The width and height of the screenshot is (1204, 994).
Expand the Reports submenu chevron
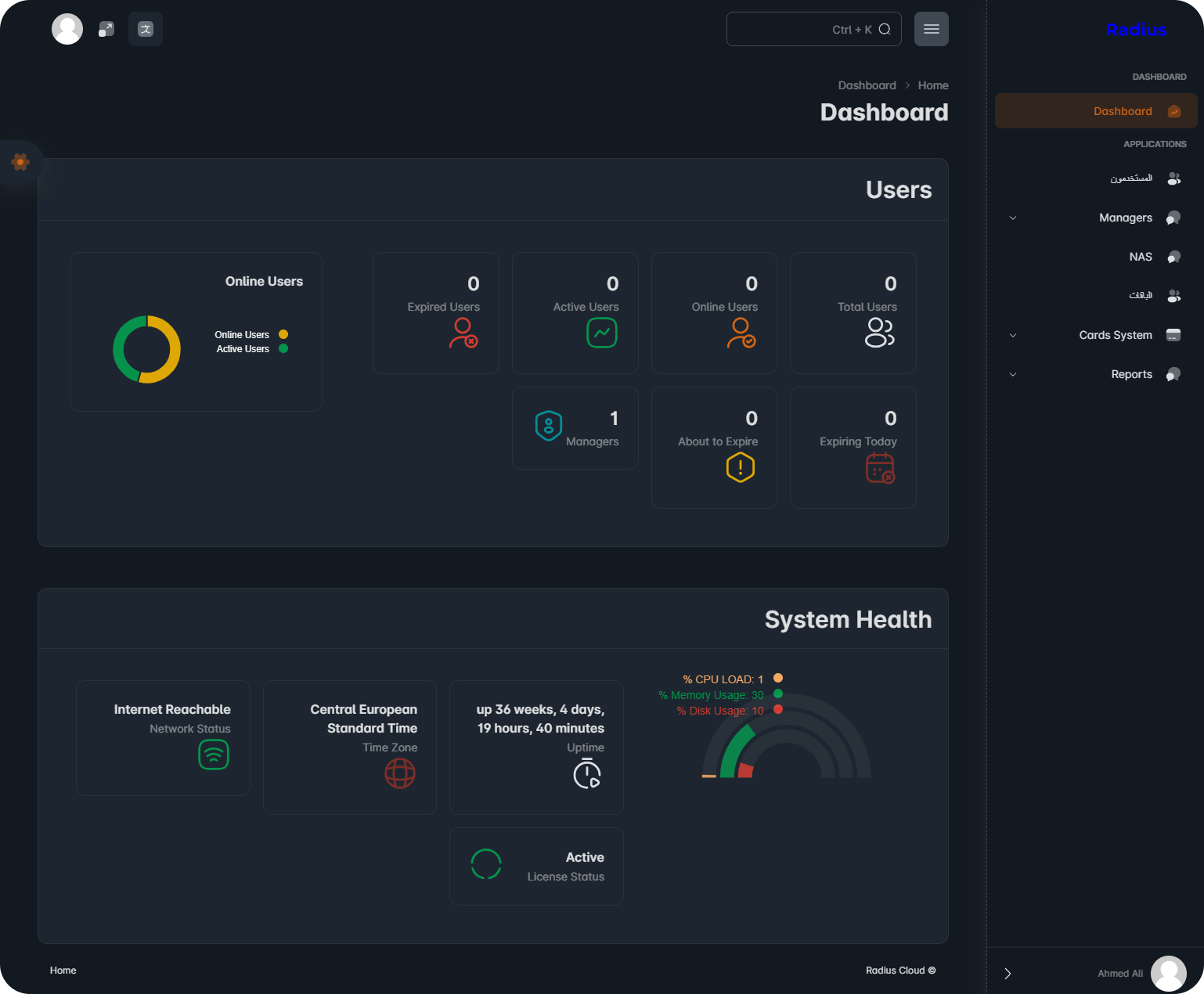click(x=1013, y=374)
